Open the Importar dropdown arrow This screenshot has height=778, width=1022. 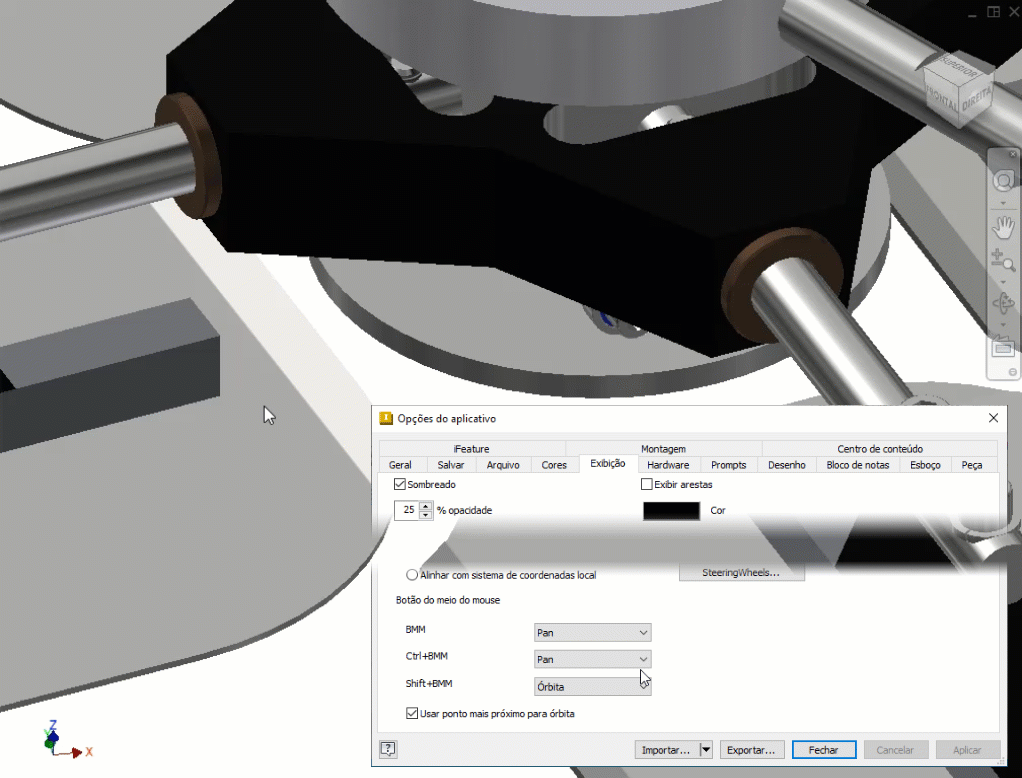706,750
